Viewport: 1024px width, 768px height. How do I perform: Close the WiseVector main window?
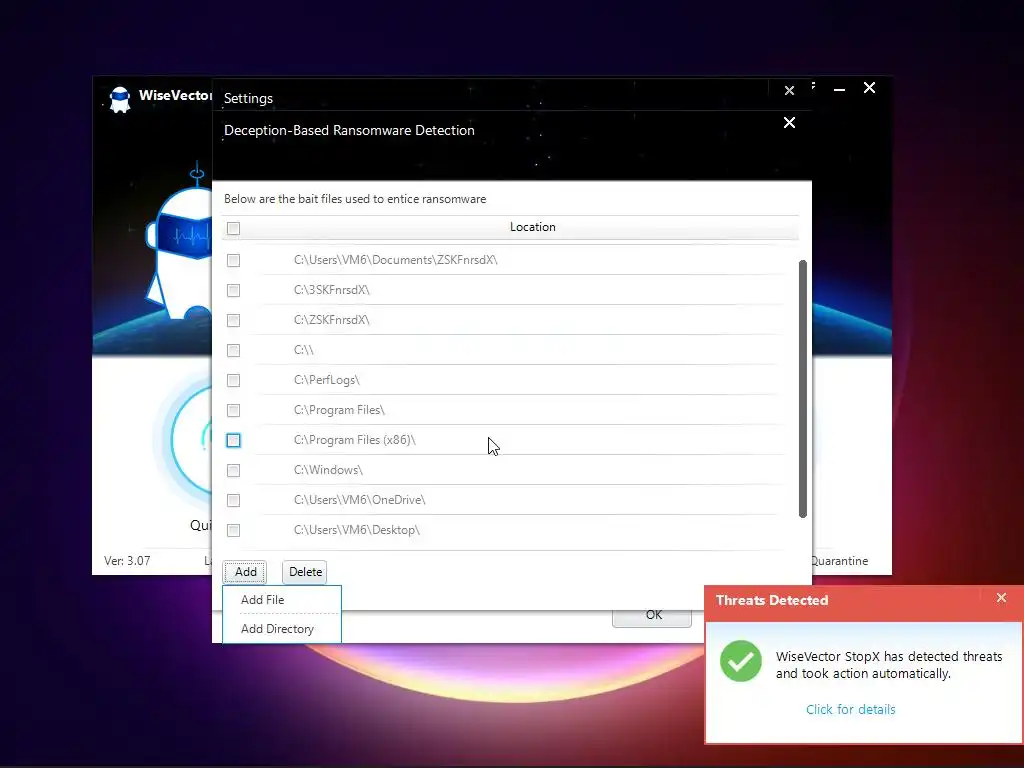869,88
